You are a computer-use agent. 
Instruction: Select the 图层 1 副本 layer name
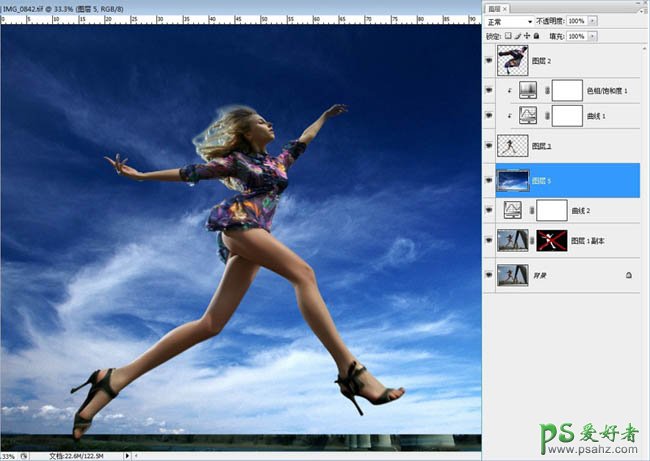click(x=590, y=242)
